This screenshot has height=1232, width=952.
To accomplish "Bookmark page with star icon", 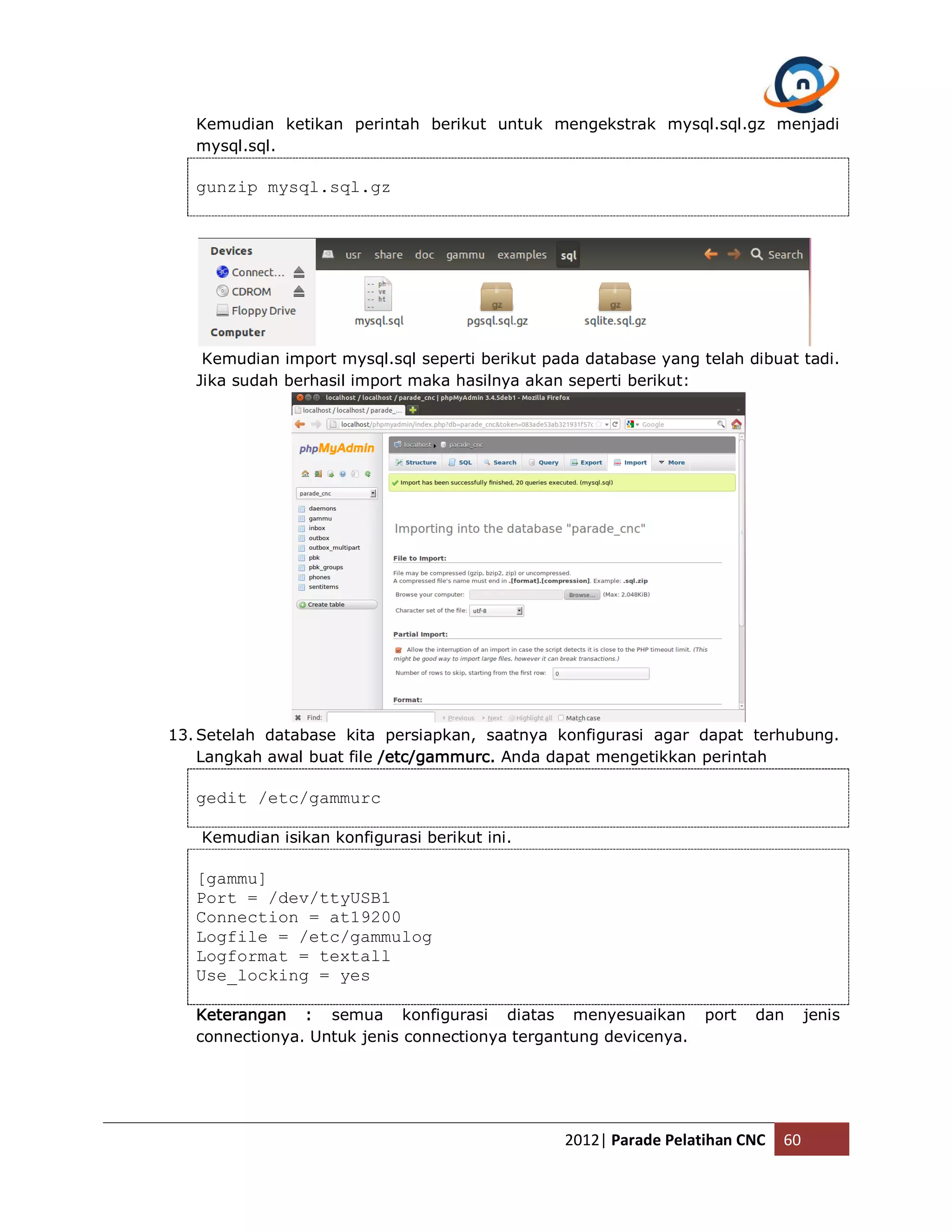I will tap(599, 424).
